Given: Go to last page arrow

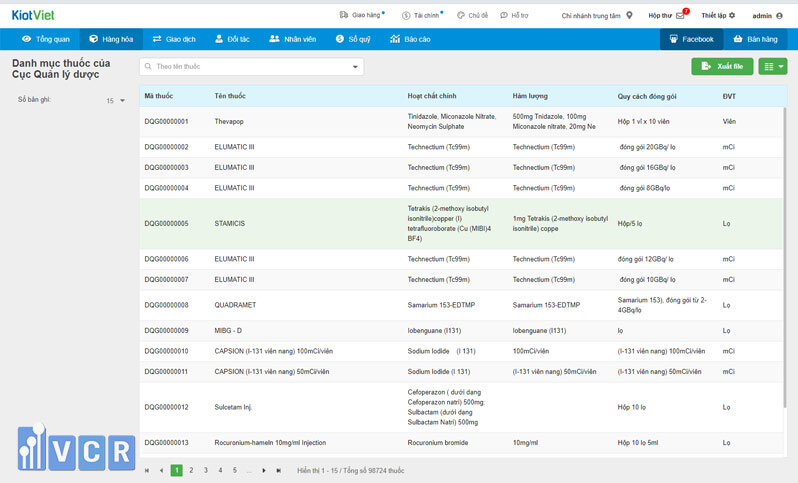Looking at the screenshot, I should (x=278, y=471).
